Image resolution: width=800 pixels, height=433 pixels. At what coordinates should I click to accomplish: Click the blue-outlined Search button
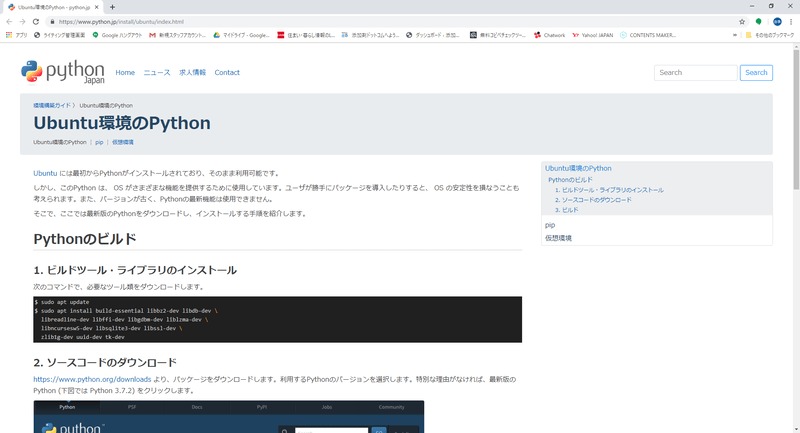click(756, 72)
